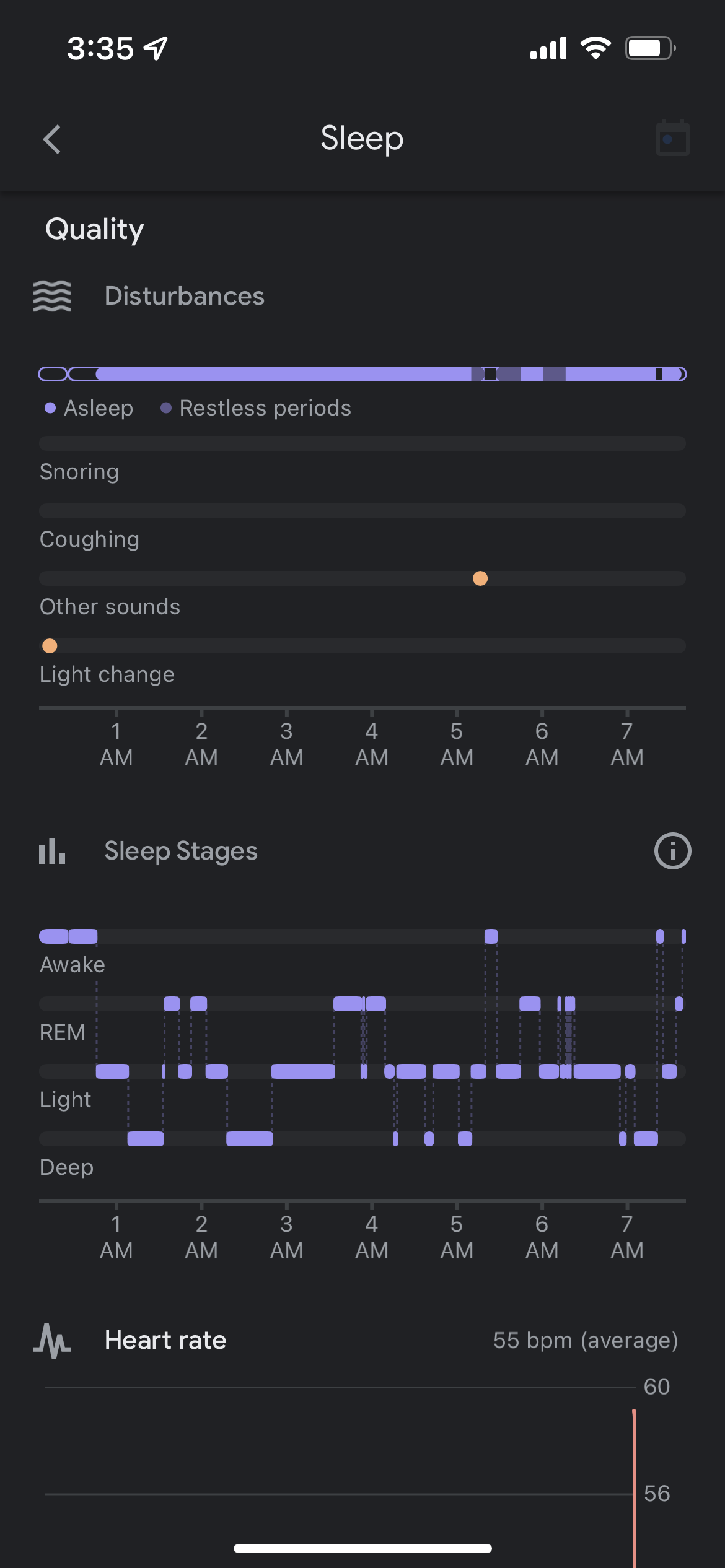
Task: Tap the home indicator bar at bottom
Action: pyautogui.click(x=362, y=1549)
